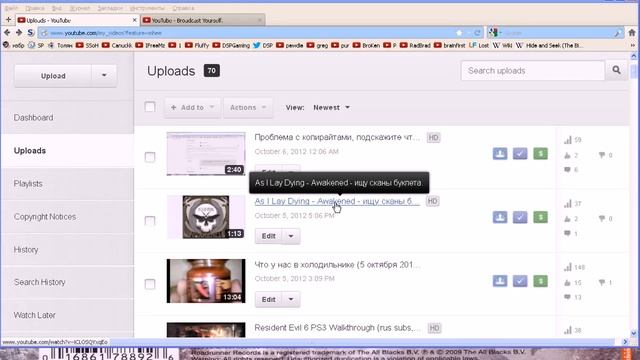
Task: Open Watch Later in the sidebar
Action: [x=35, y=315]
